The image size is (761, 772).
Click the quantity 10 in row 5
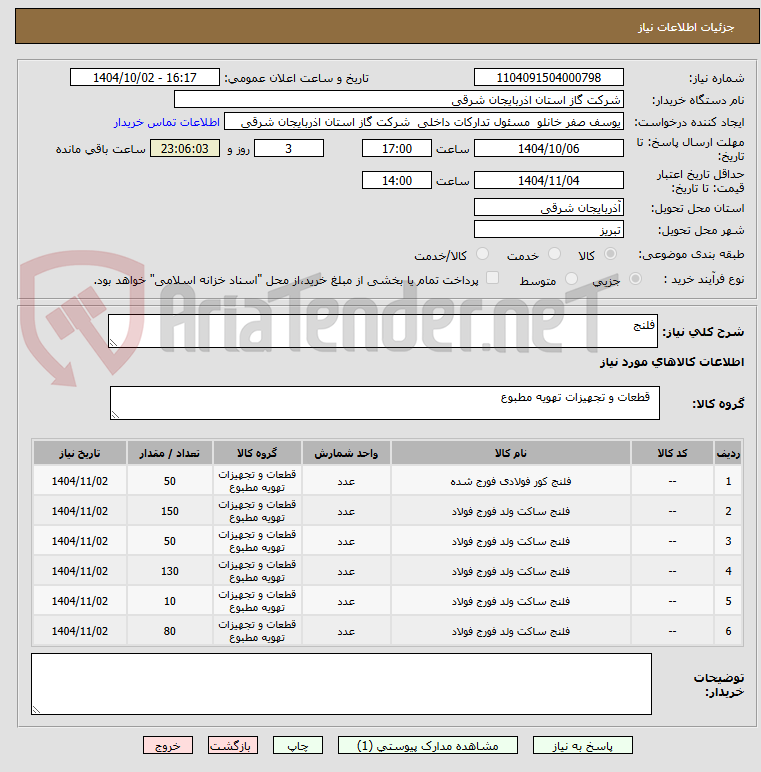(x=169, y=601)
